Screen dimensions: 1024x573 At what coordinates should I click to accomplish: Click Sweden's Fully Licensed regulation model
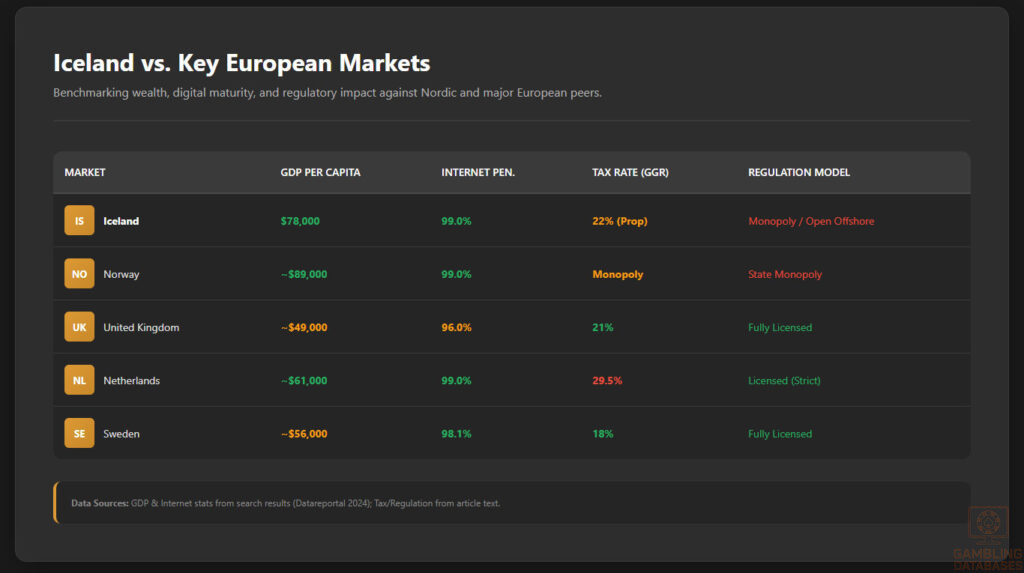pos(780,434)
